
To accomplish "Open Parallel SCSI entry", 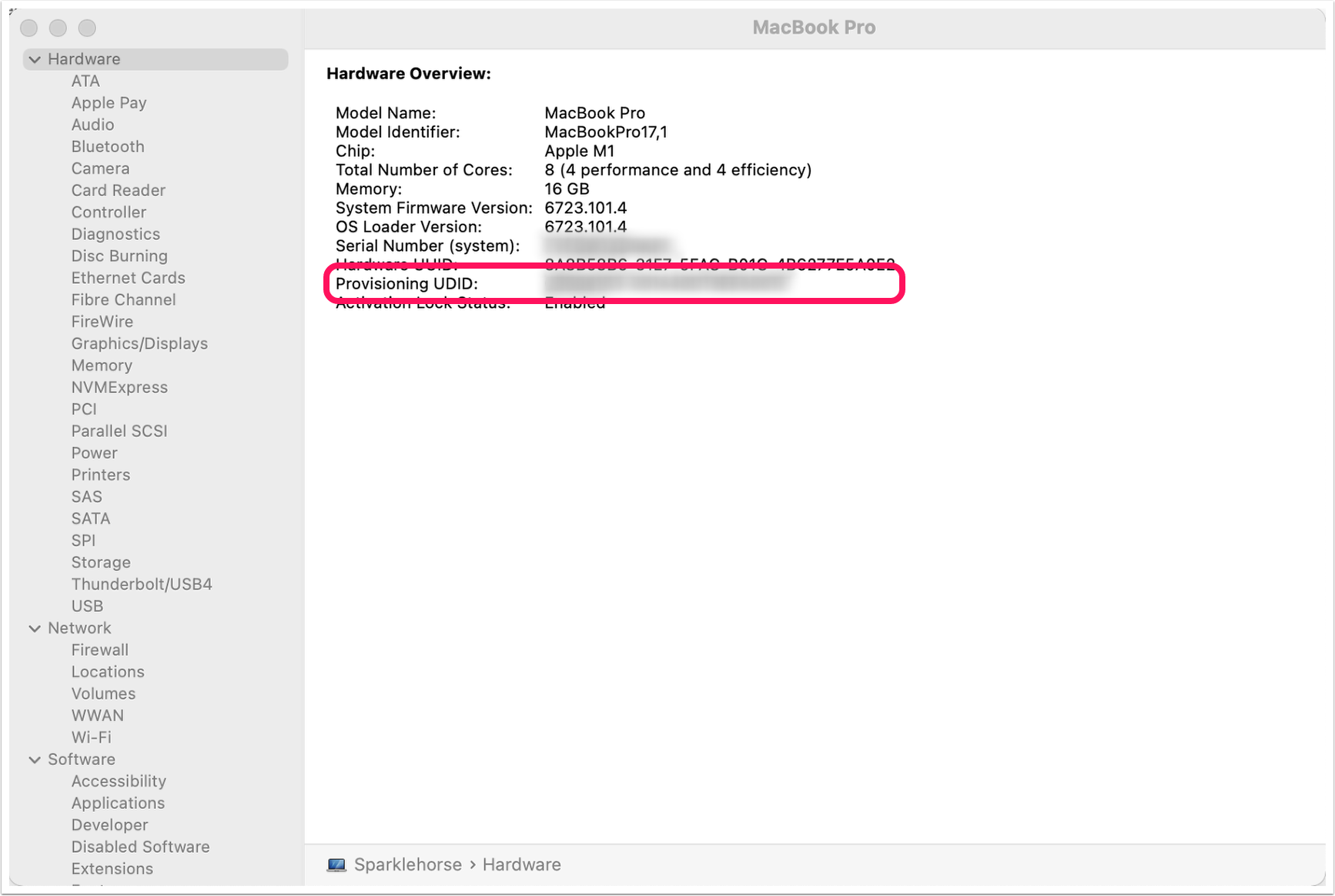I will point(119,431).
